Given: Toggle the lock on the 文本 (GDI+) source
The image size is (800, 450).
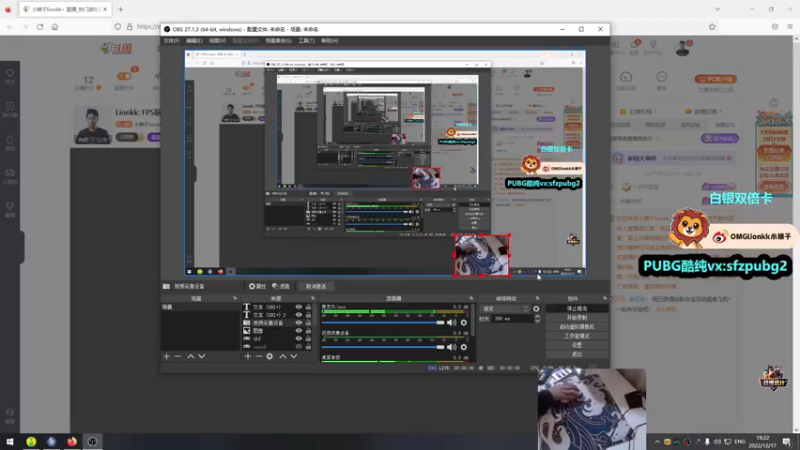Looking at the screenshot, I should coord(308,307).
